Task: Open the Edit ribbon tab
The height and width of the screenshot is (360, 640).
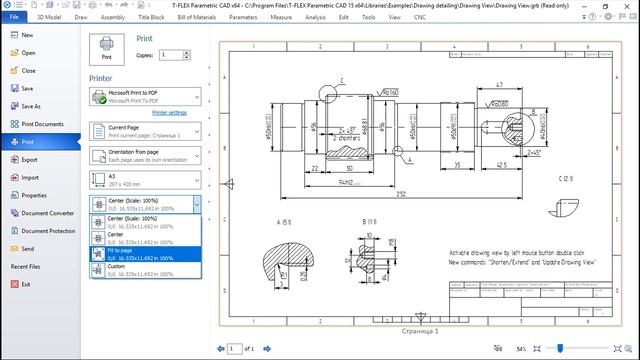Action: tap(344, 17)
